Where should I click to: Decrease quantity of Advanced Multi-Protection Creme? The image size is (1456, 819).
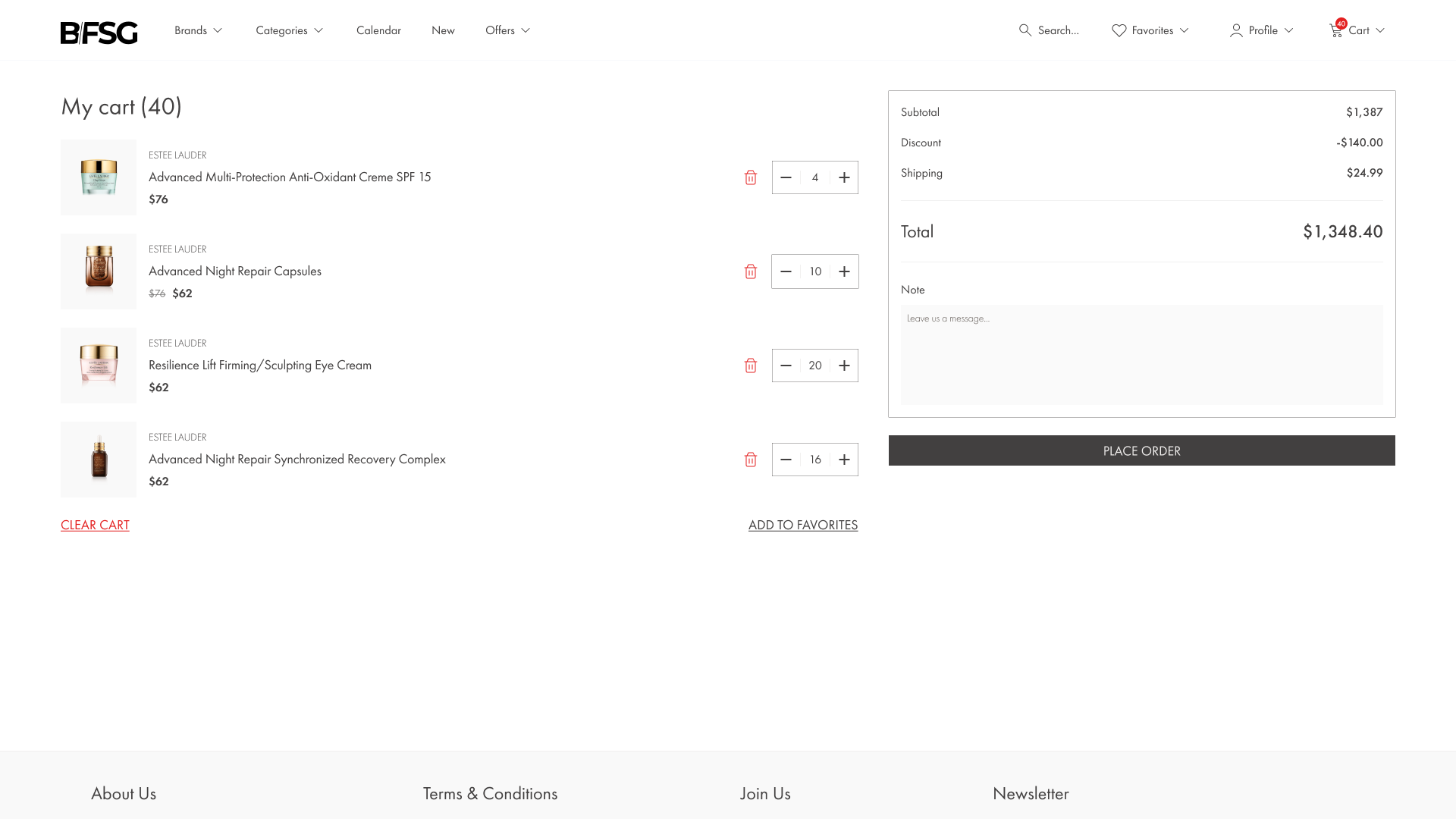coord(786,177)
